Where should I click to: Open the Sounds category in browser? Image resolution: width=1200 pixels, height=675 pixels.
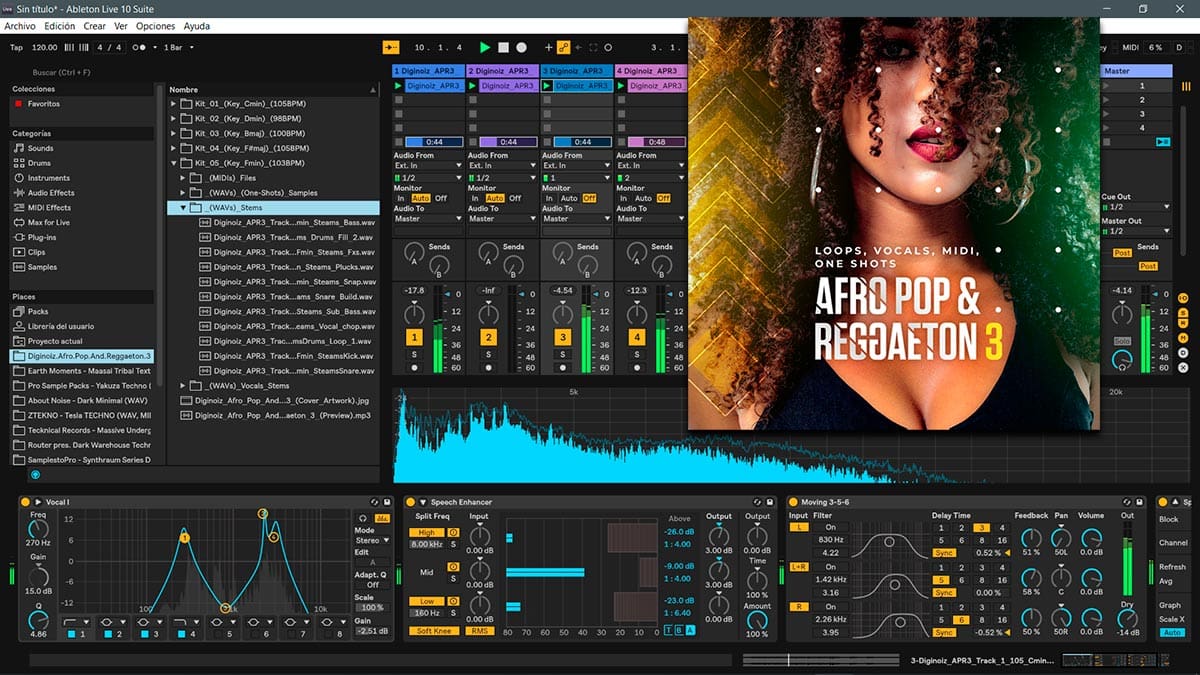[x=40, y=148]
